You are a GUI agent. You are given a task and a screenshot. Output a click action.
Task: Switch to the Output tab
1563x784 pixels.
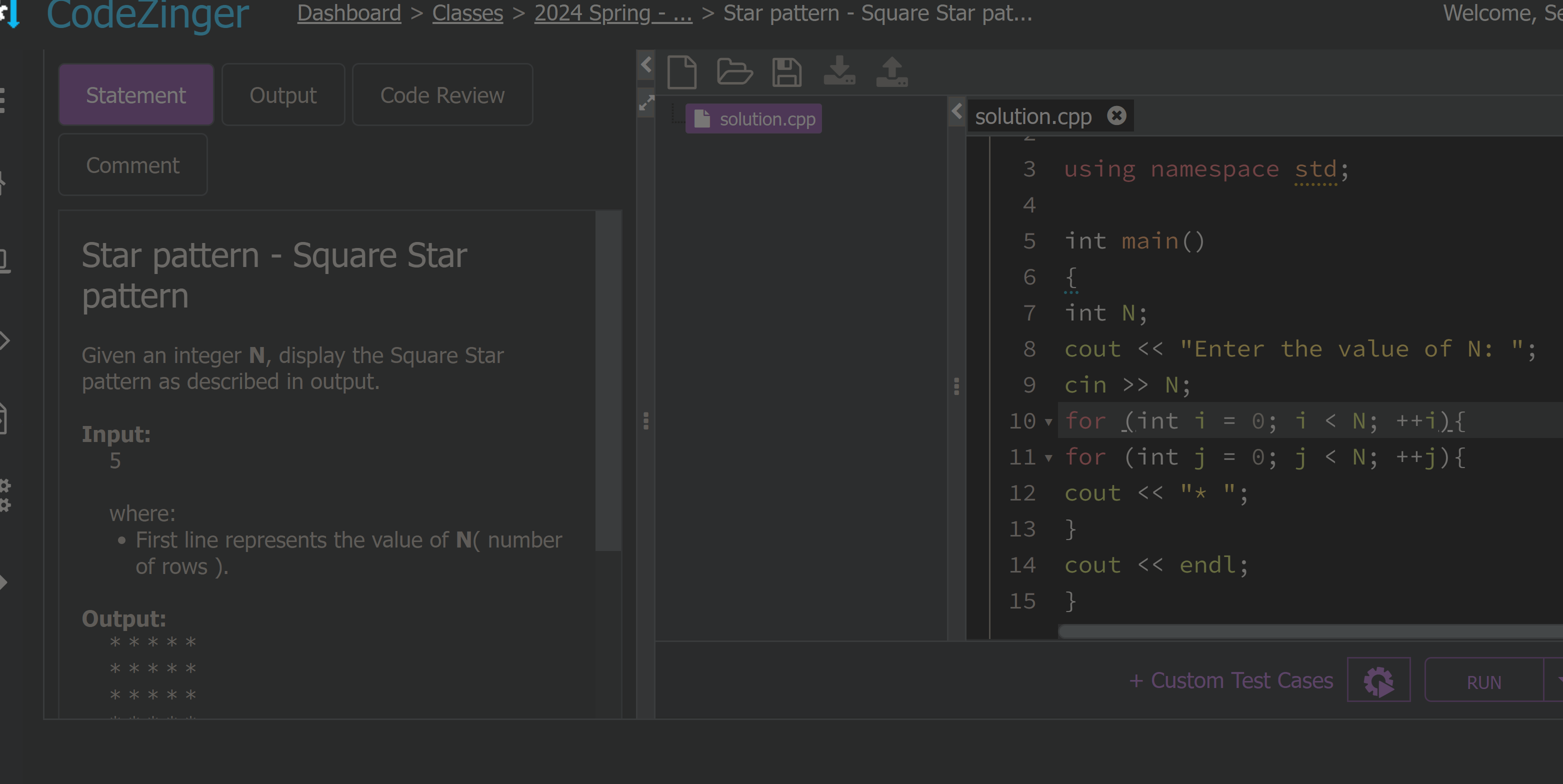click(282, 95)
